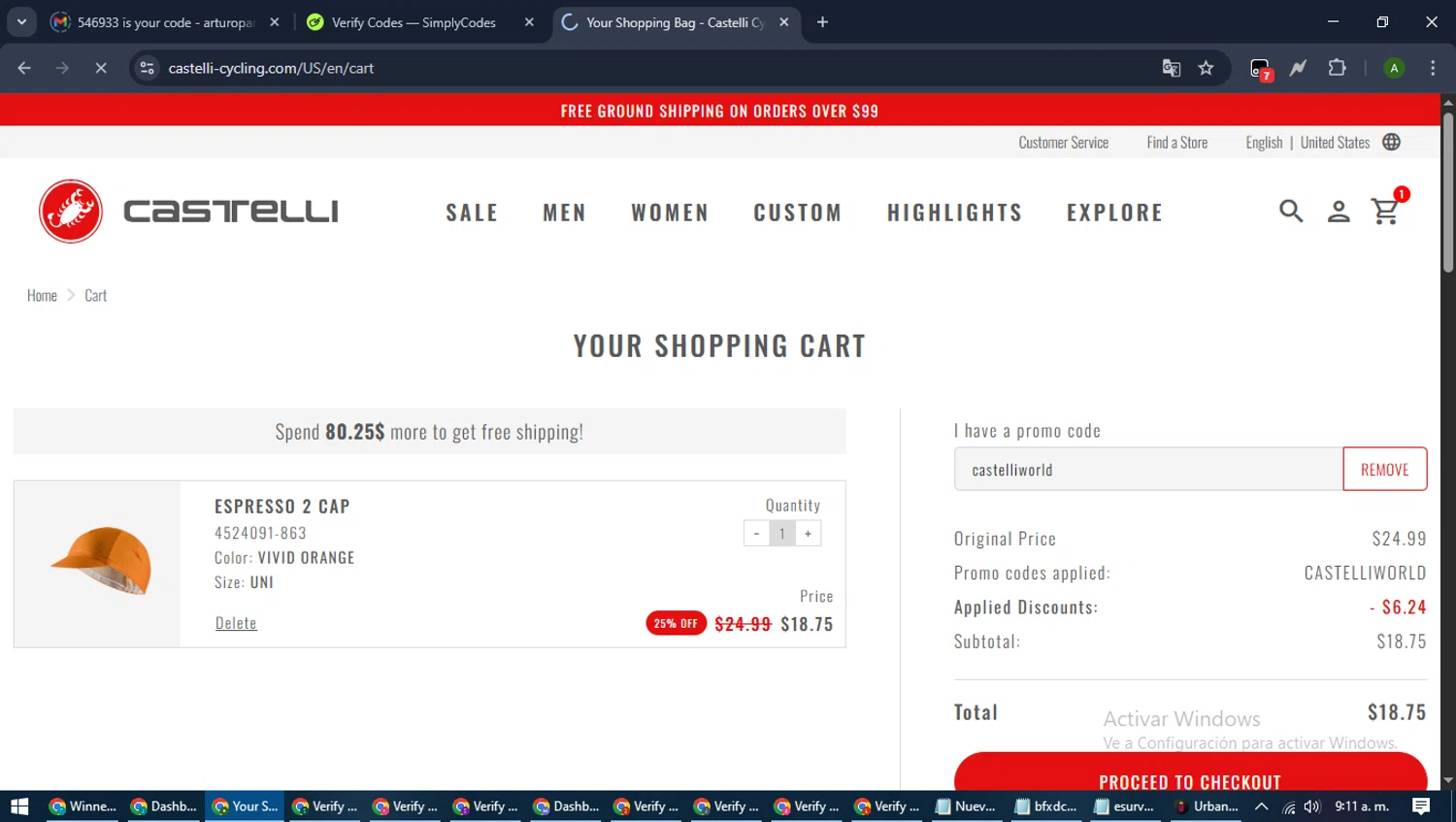Switch to the 546933 is your code tab

165,22
